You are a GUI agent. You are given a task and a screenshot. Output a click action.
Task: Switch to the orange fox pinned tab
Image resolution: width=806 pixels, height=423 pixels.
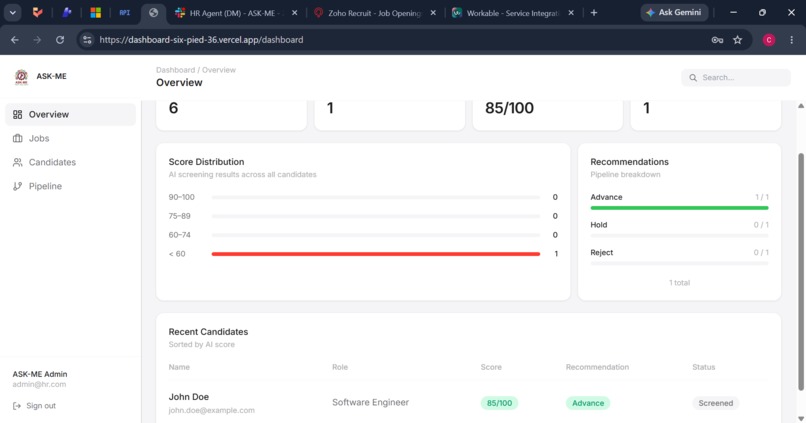point(38,13)
